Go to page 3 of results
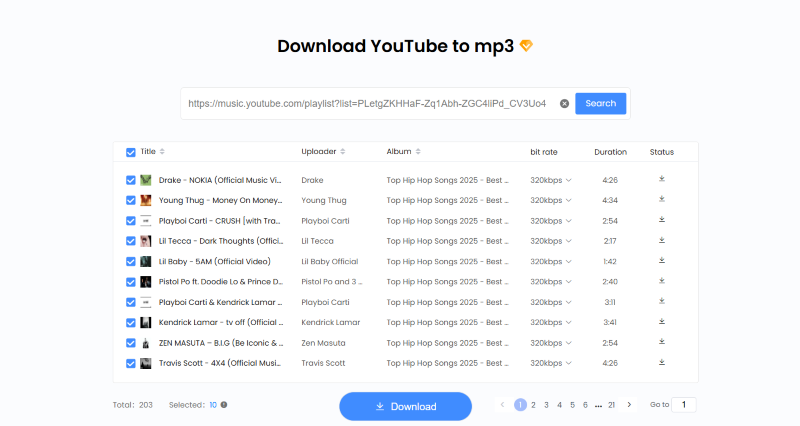 546,405
